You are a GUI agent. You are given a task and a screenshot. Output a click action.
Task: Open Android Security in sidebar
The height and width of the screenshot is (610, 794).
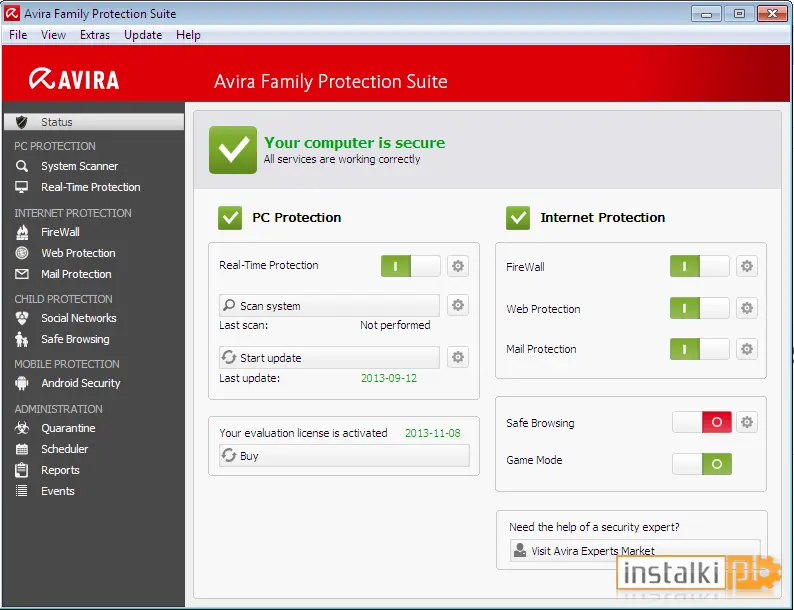pos(81,383)
